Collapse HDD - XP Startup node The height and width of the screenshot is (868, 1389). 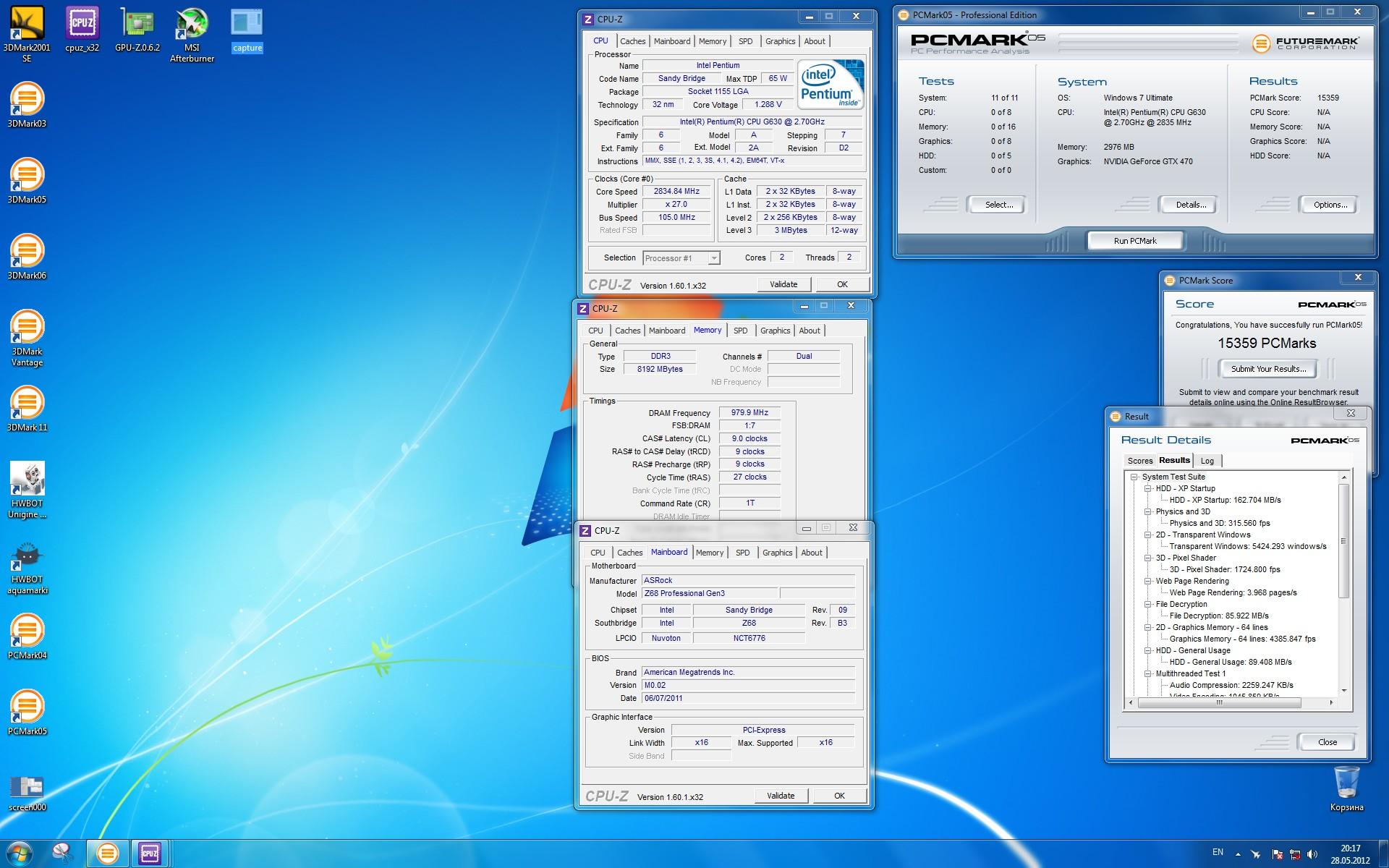(1147, 489)
